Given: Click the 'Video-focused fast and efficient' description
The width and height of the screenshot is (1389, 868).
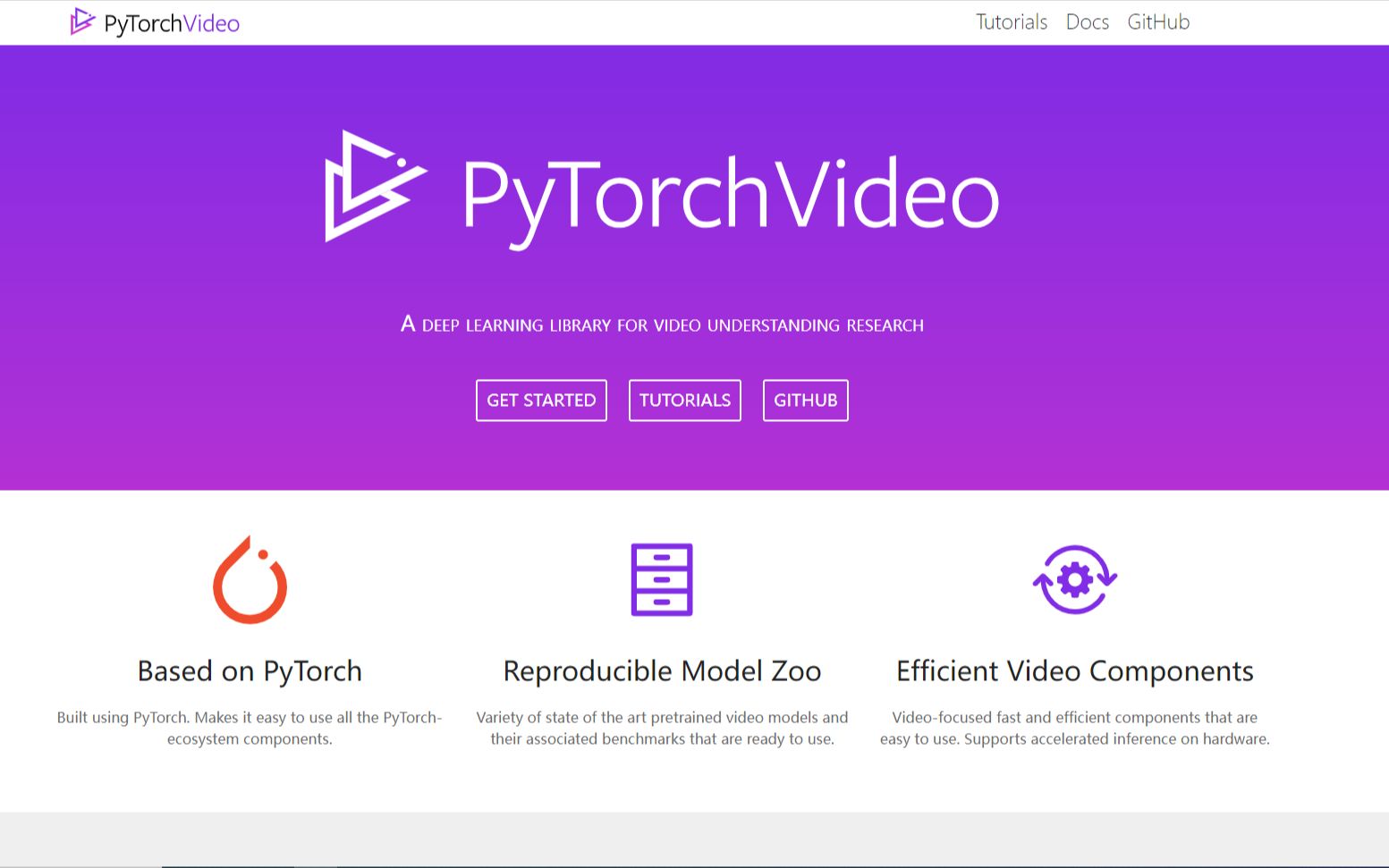Looking at the screenshot, I should point(1075,728).
